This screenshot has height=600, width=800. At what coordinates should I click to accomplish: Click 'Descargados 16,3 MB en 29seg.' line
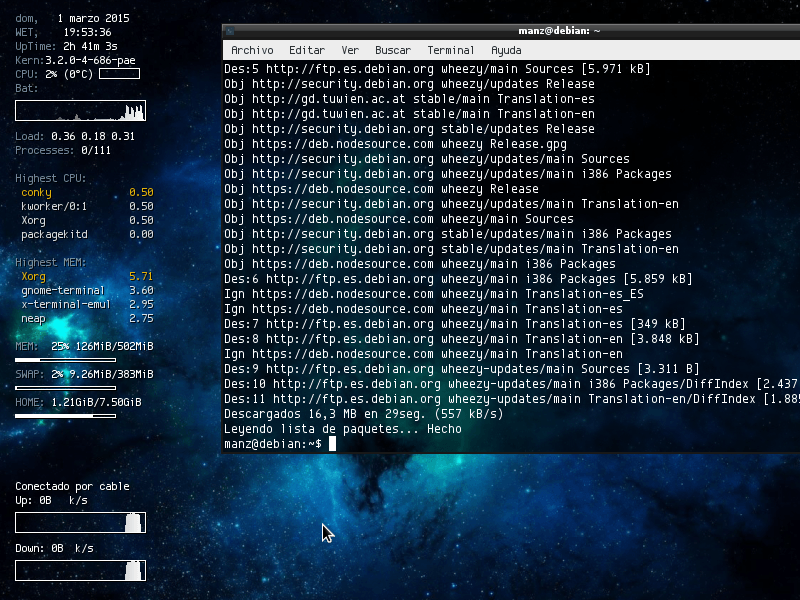pyautogui.click(x=363, y=414)
